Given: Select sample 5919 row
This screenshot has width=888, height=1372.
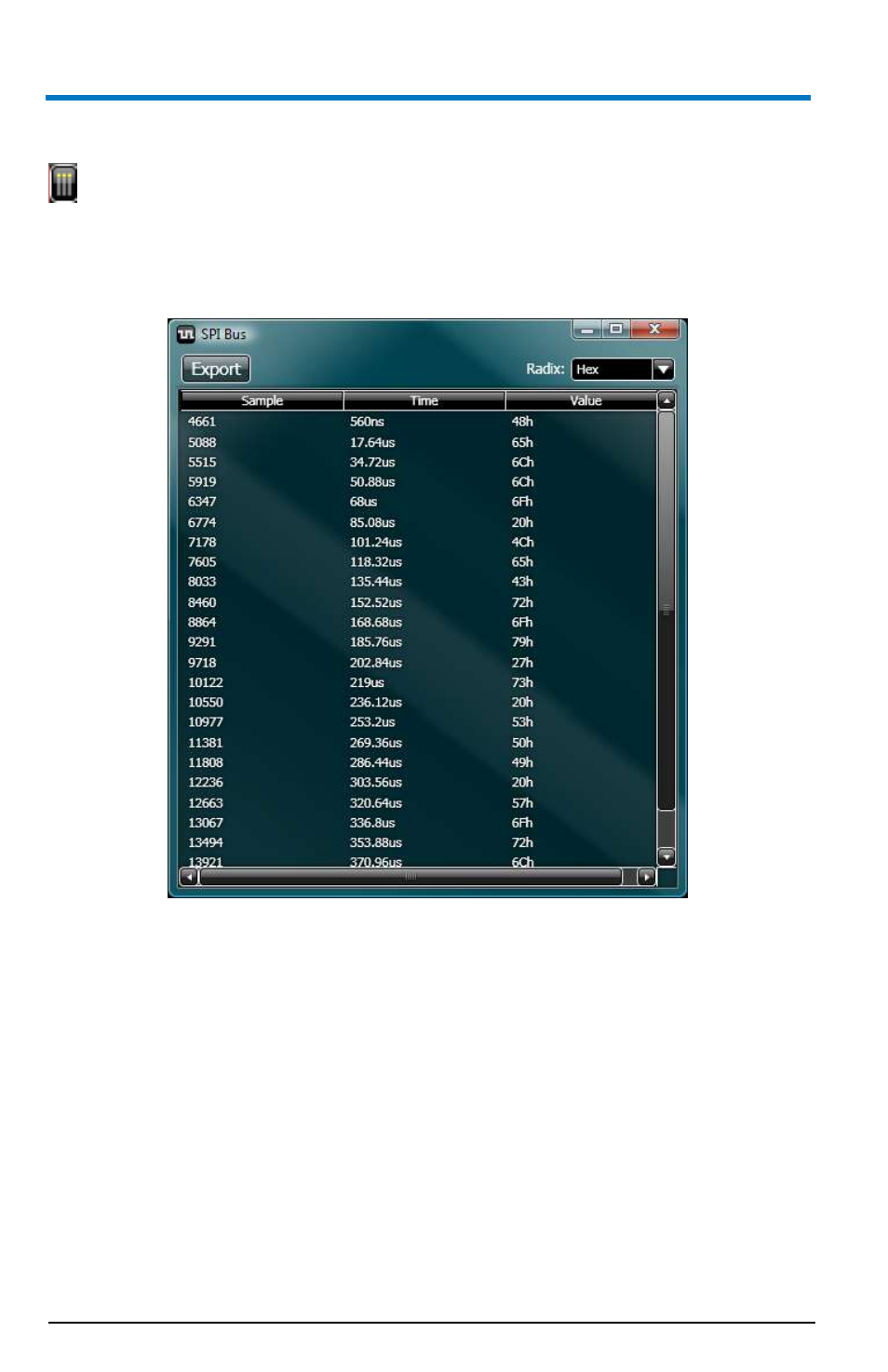Looking at the screenshot, I should pos(419,482).
